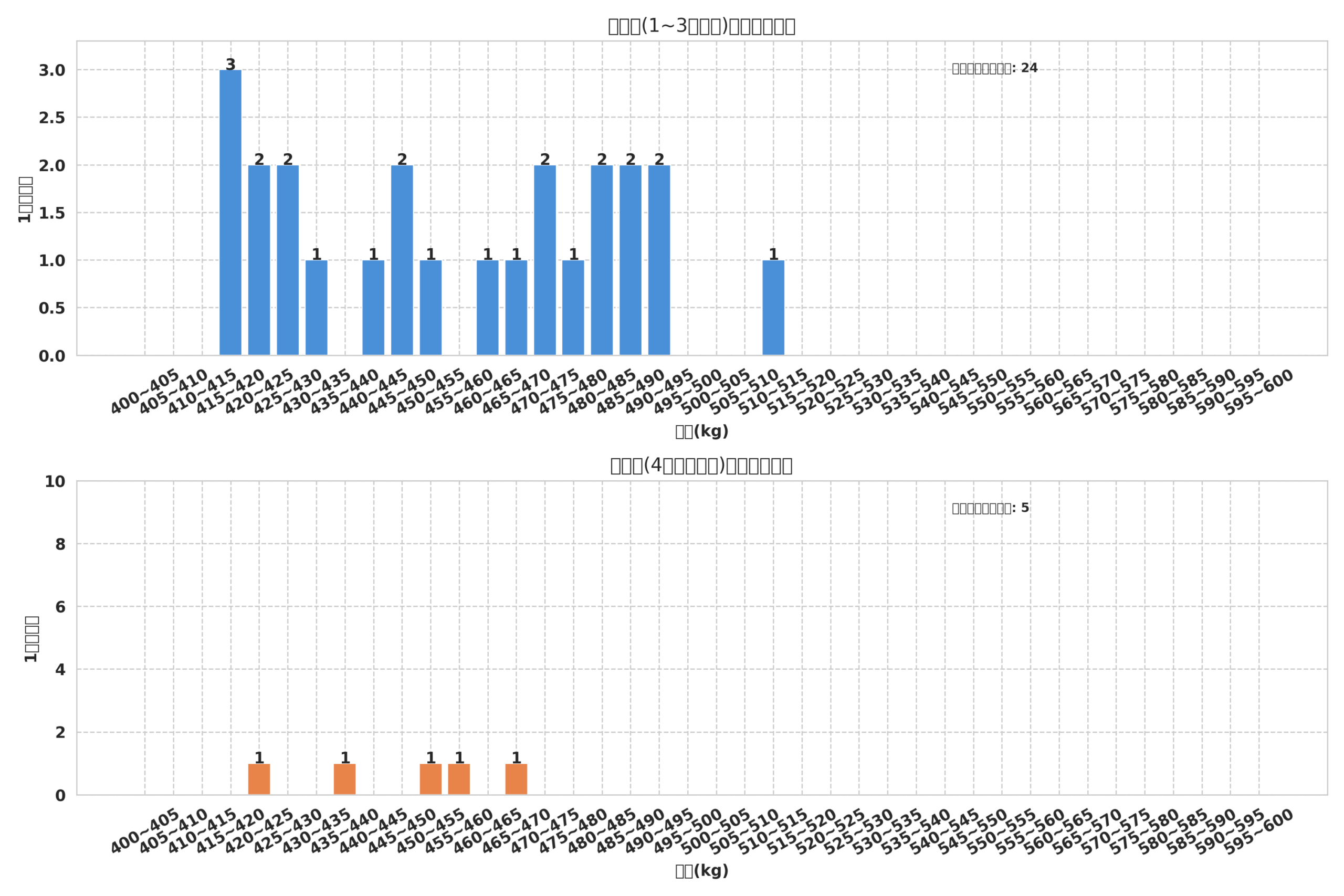
Task: Click the "0" y-axis tick in bottom chart
Action: (60, 795)
